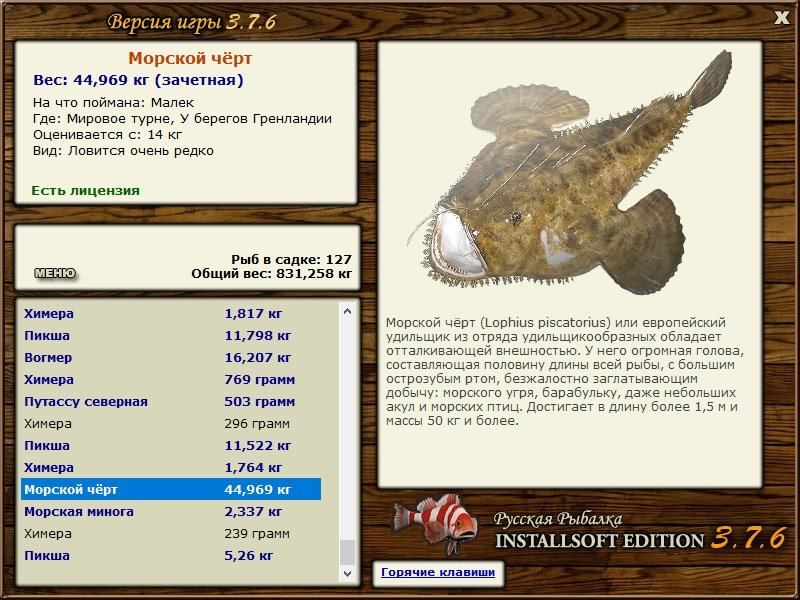Image resolution: width=800 pixels, height=600 pixels.
Task: Click the Где: Мировое турне line
Action: point(182,119)
